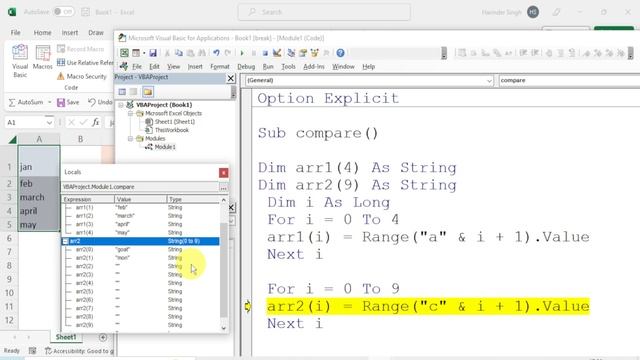Click the Copy icon in VBA toolbar

click(179, 53)
